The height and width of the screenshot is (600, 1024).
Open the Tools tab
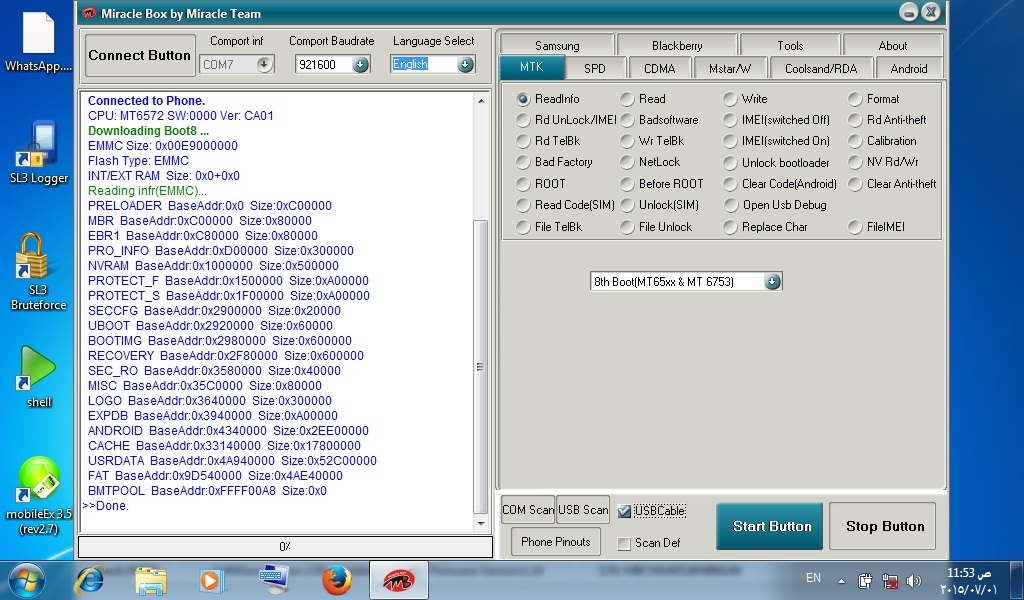point(790,46)
